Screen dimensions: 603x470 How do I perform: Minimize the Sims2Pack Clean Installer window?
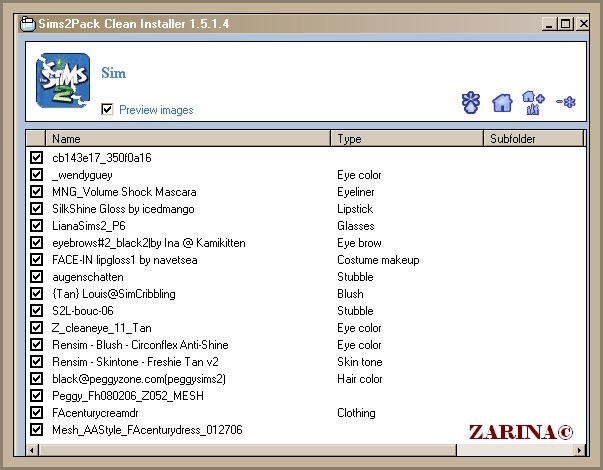(x=549, y=24)
